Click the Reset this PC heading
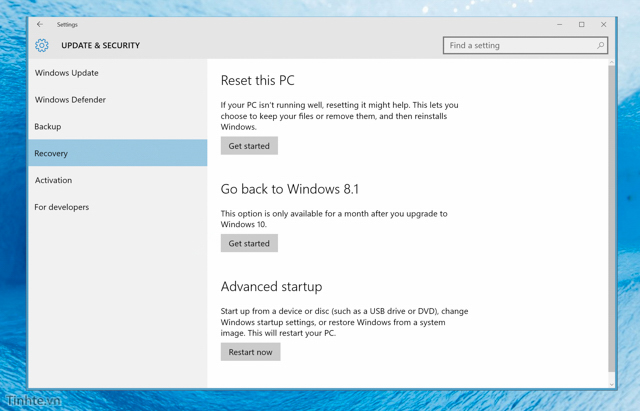The image size is (640, 411). click(x=258, y=80)
